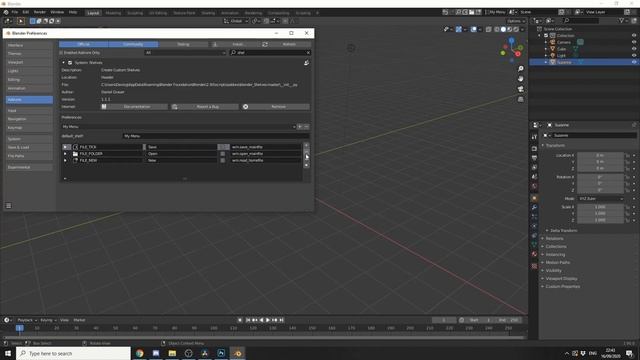Toggle the Official add-ons filter
This screenshot has width=640, height=360.
[x=84, y=44]
